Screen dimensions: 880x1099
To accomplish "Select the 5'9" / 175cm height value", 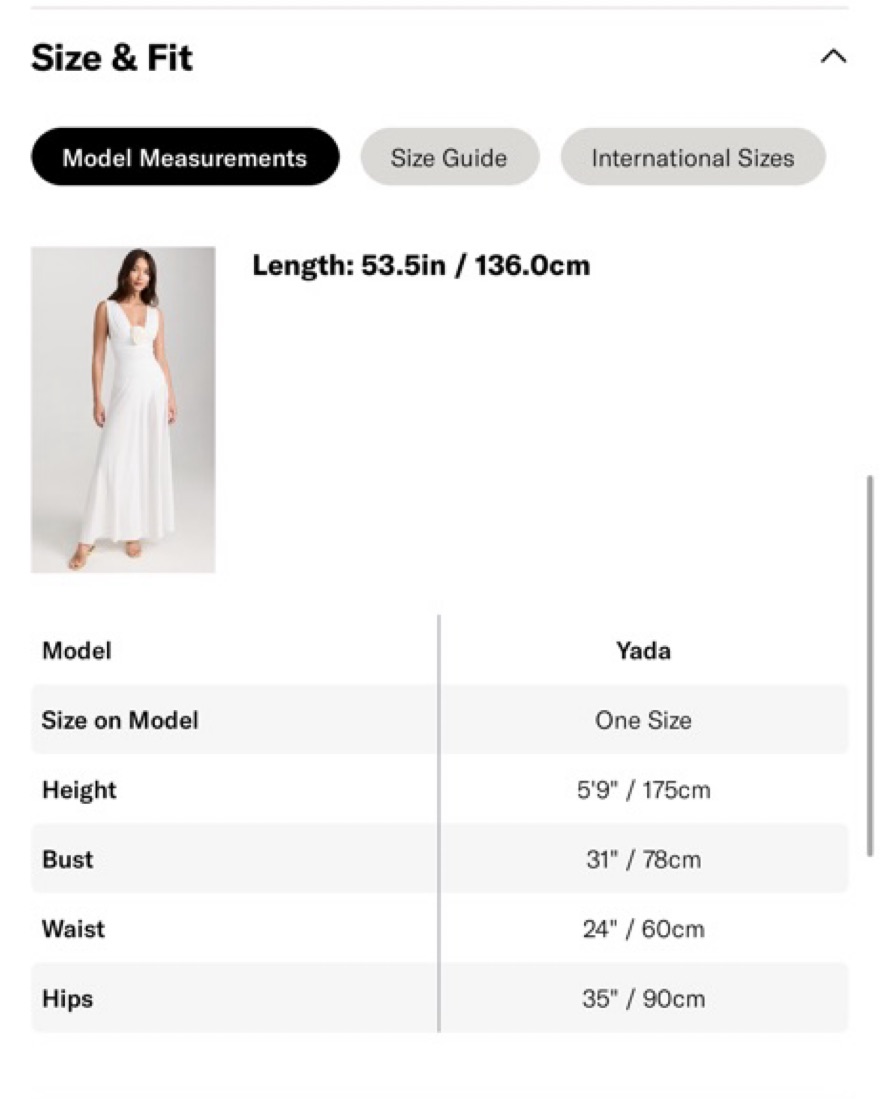I will 643,790.
